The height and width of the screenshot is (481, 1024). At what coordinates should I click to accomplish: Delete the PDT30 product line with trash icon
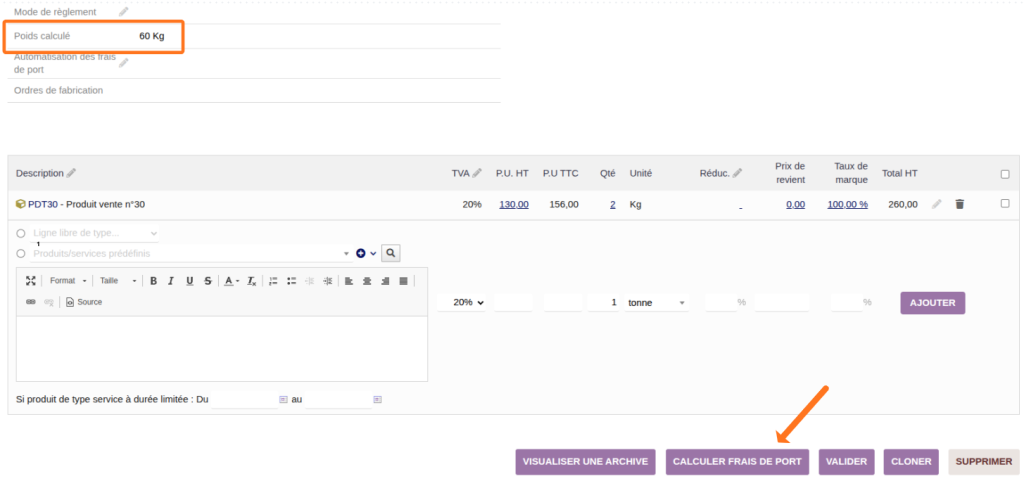(x=960, y=204)
